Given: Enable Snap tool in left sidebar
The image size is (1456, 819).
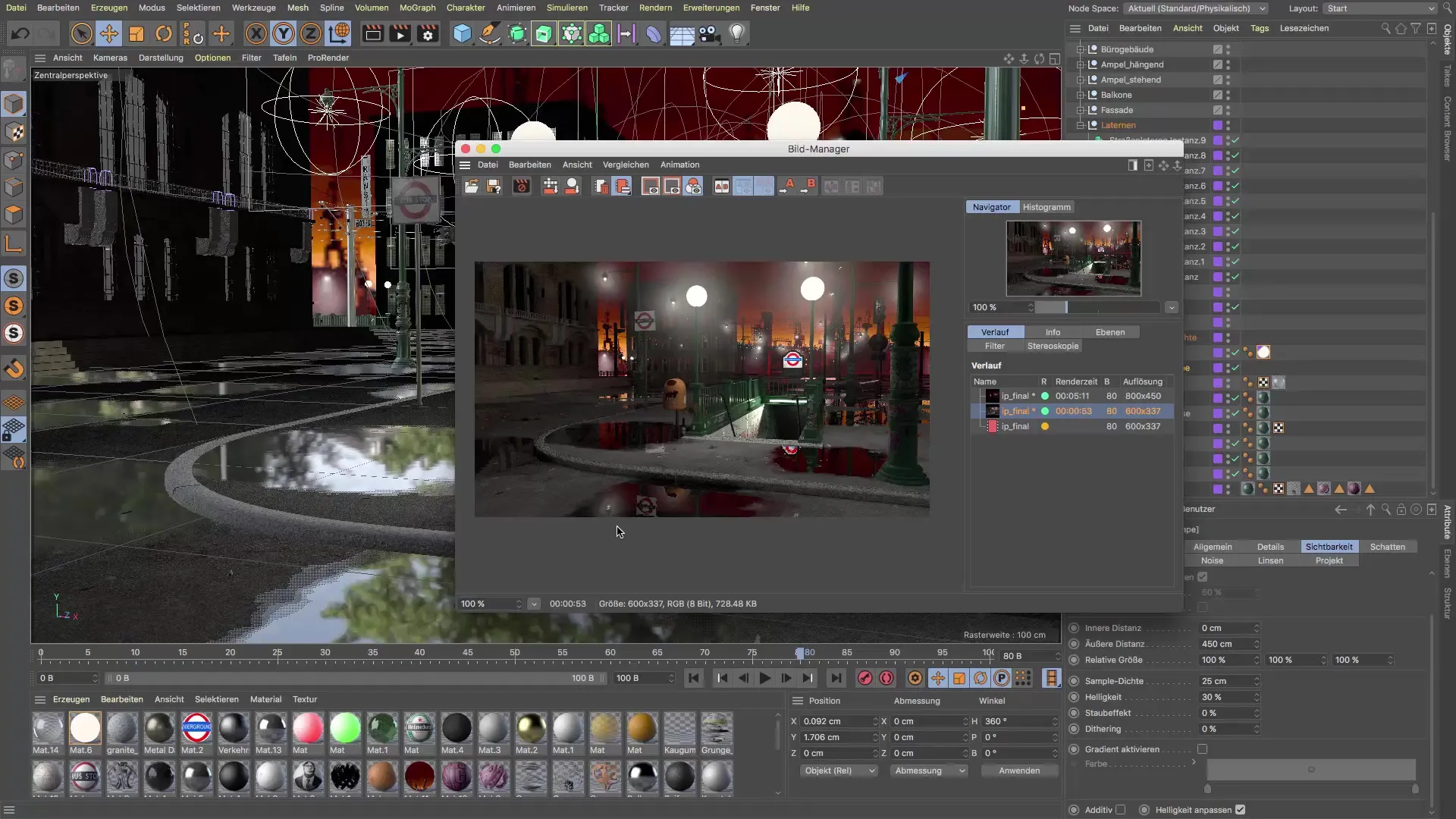Looking at the screenshot, I should 14,369.
